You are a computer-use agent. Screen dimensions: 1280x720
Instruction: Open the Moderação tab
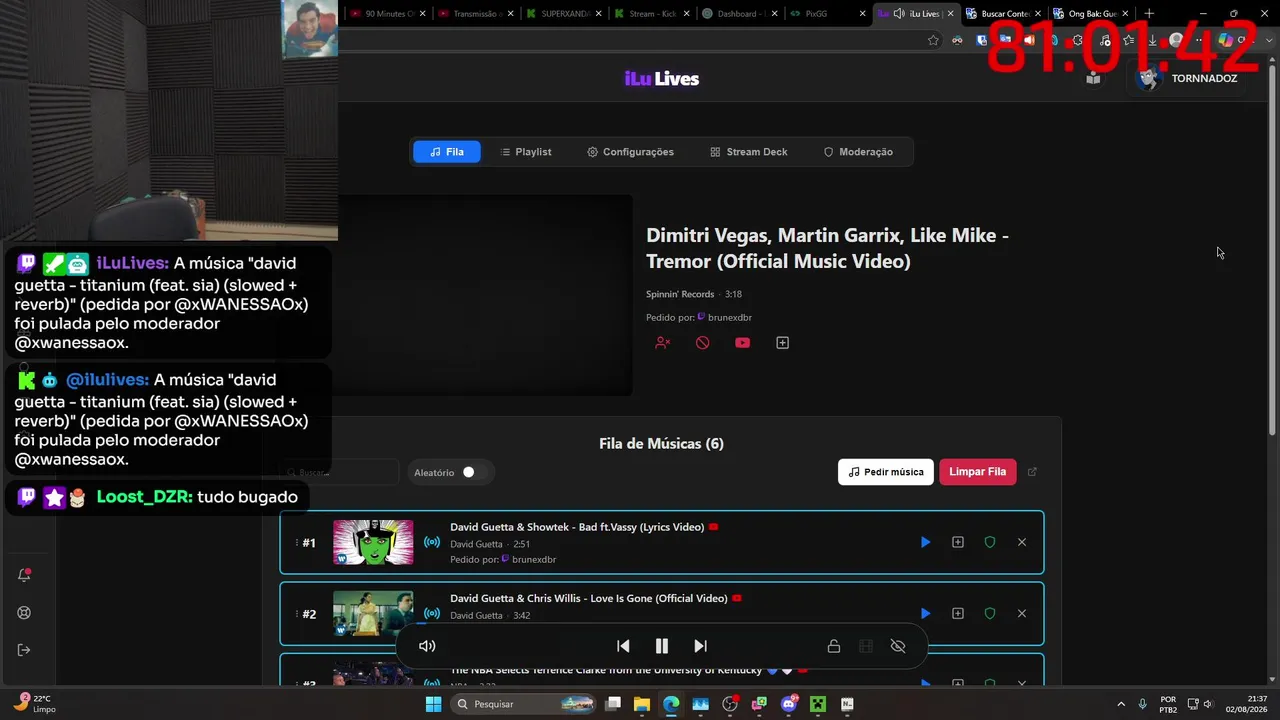858,152
